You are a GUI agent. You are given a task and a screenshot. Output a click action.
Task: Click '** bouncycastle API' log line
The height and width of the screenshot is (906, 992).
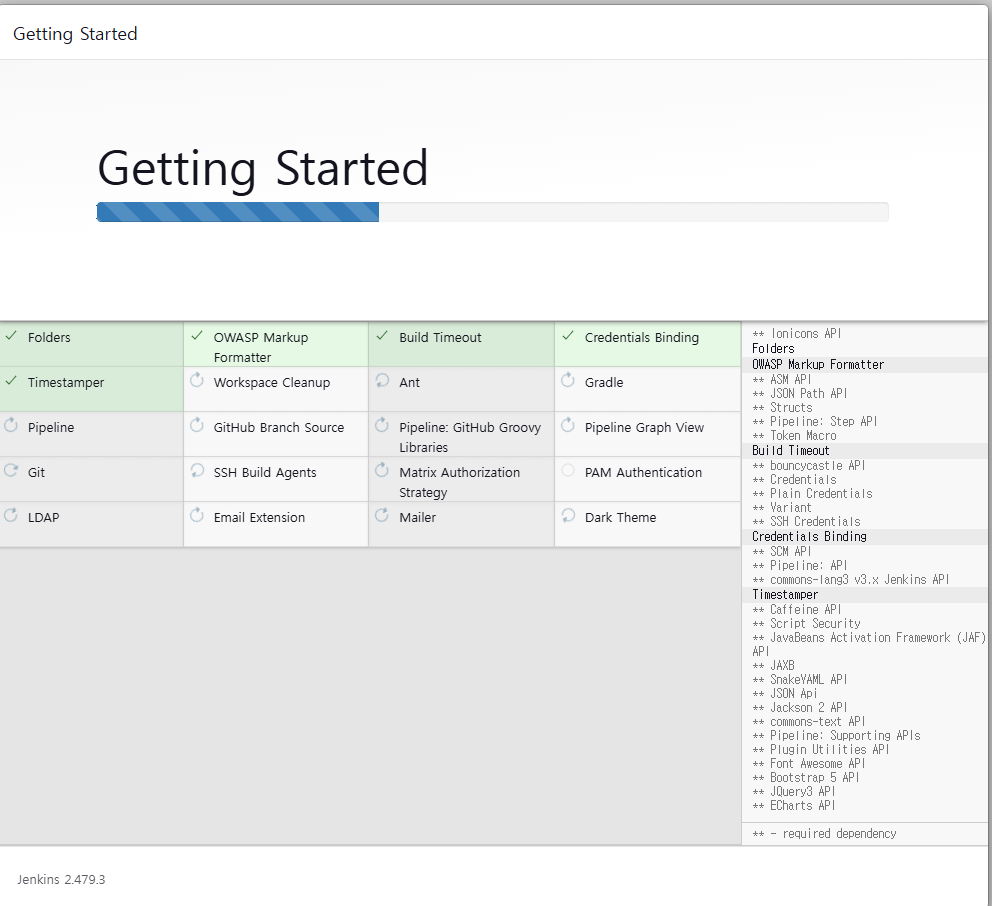[x=809, y=466]
